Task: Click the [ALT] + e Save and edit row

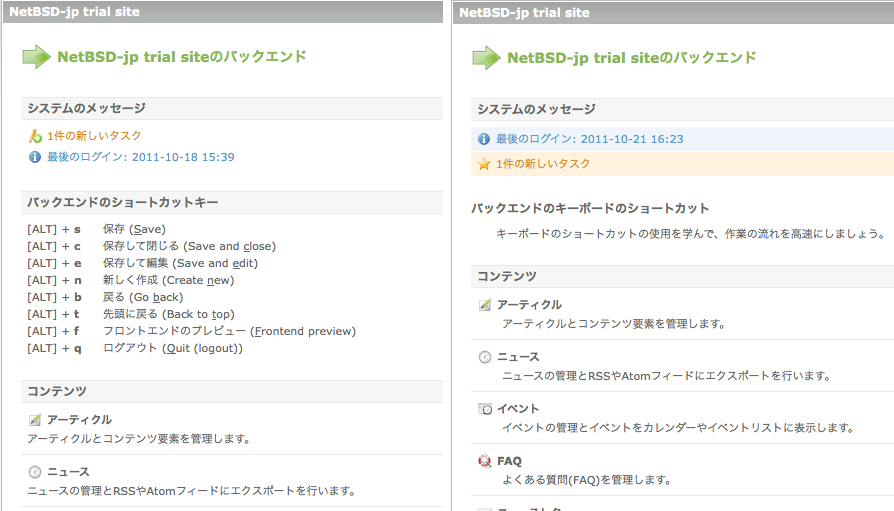Action: pos(143,263)
